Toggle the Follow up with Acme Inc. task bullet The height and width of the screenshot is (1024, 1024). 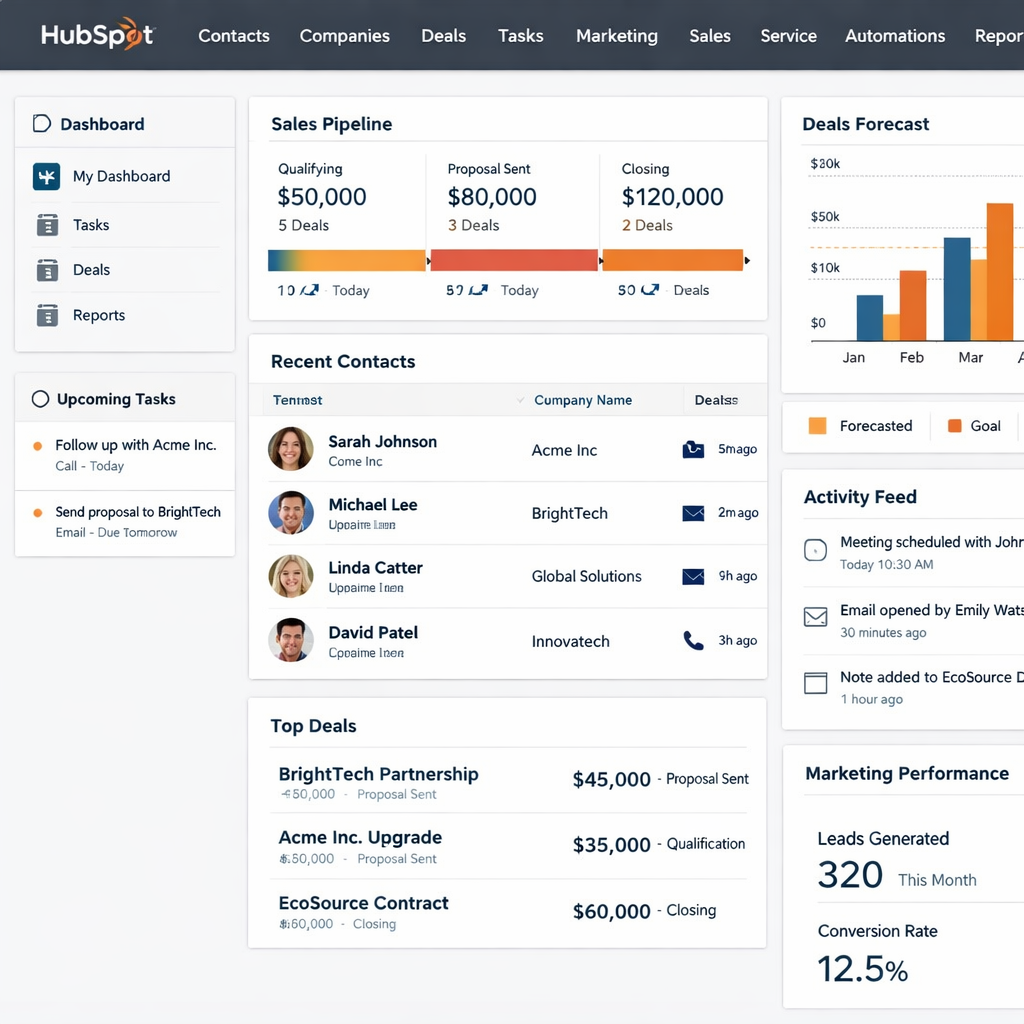(x=38, y=446)
